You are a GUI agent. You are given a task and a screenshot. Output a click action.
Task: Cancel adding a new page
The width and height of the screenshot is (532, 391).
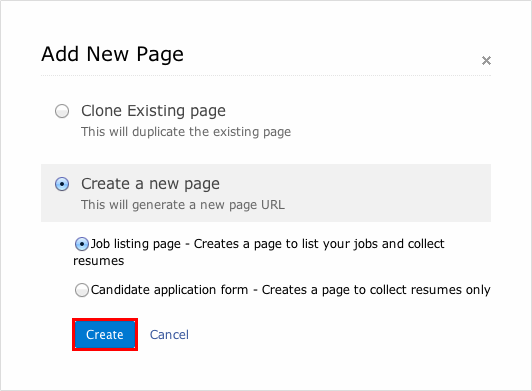coord(169,335)
